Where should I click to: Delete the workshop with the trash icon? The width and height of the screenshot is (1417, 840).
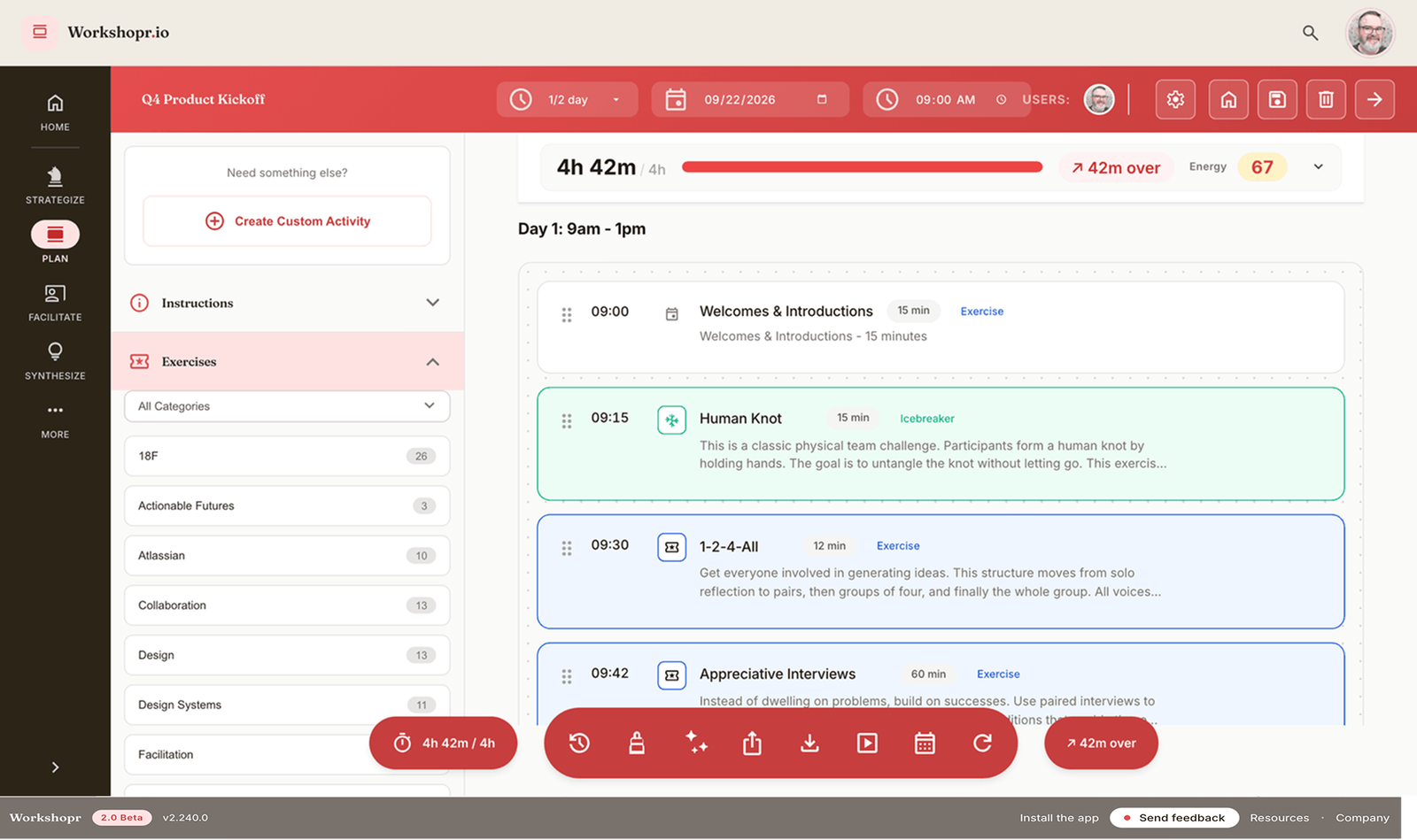click(1326, 99)
